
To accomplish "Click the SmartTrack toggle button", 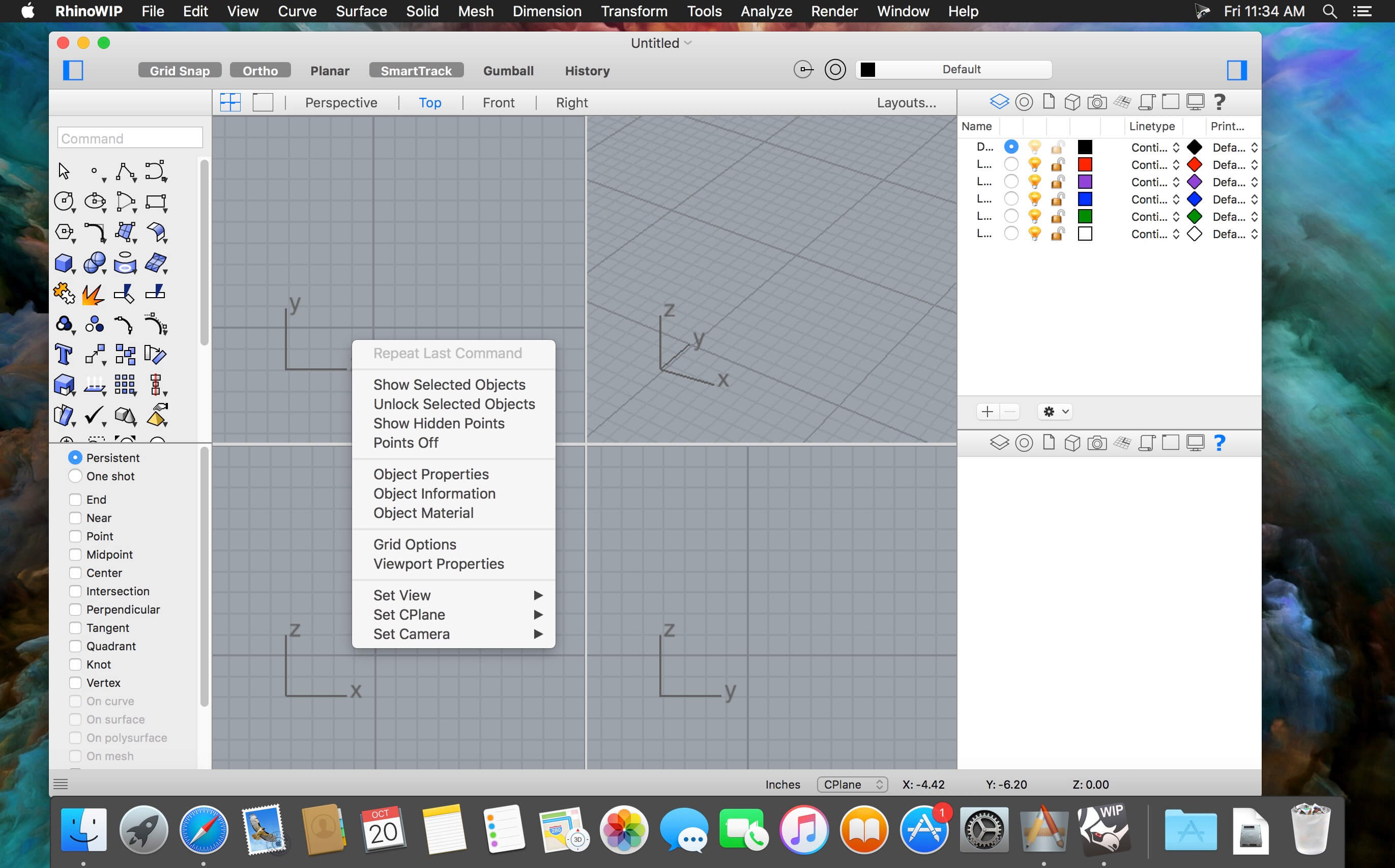I will pos(417,70).
